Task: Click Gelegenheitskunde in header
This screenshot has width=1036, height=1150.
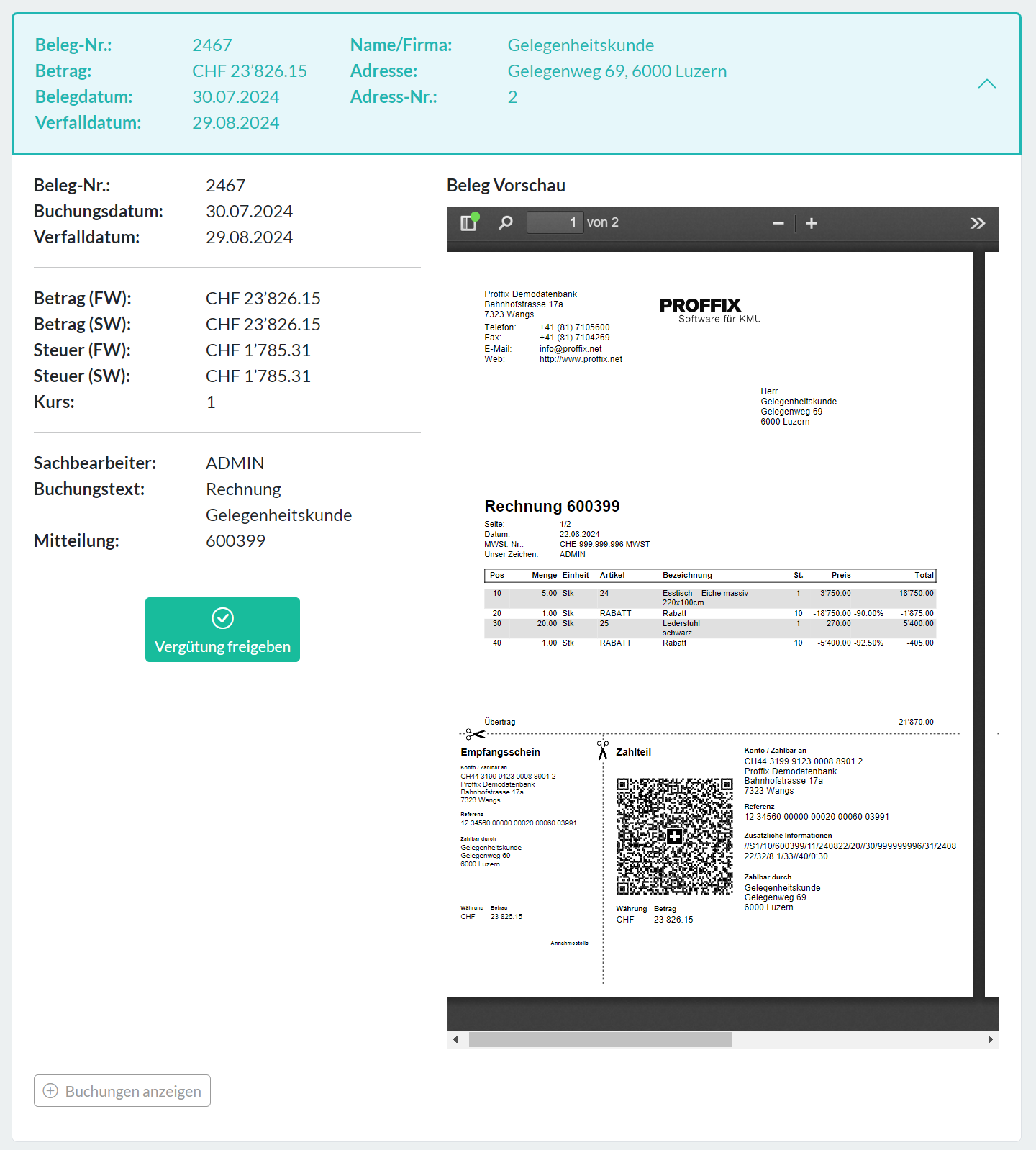Action: click(x=581, y=45)
